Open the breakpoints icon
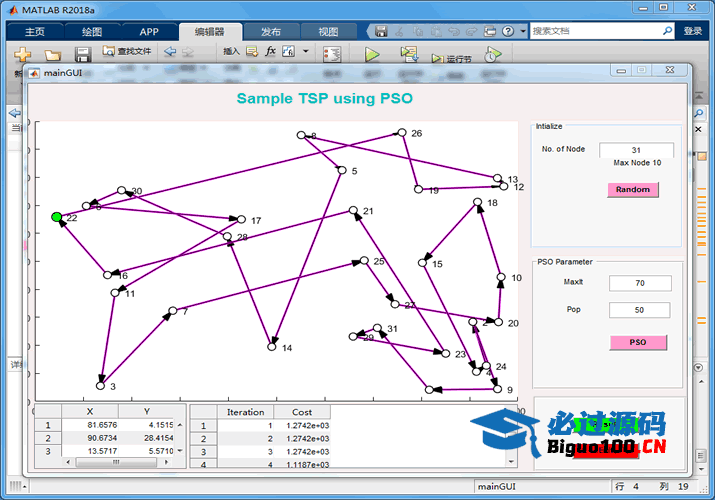Viewport: 715px width, 500px height. (x=332, y=54)
